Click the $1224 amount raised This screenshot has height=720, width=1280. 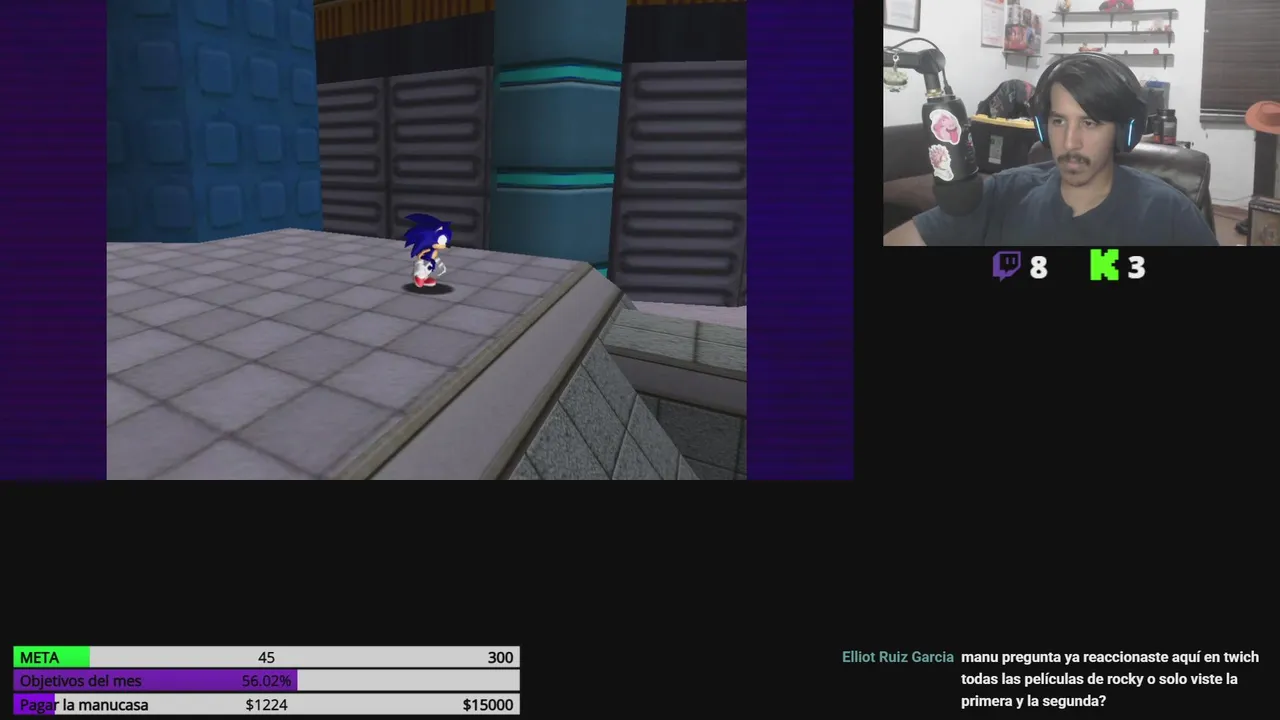[267, 705]
